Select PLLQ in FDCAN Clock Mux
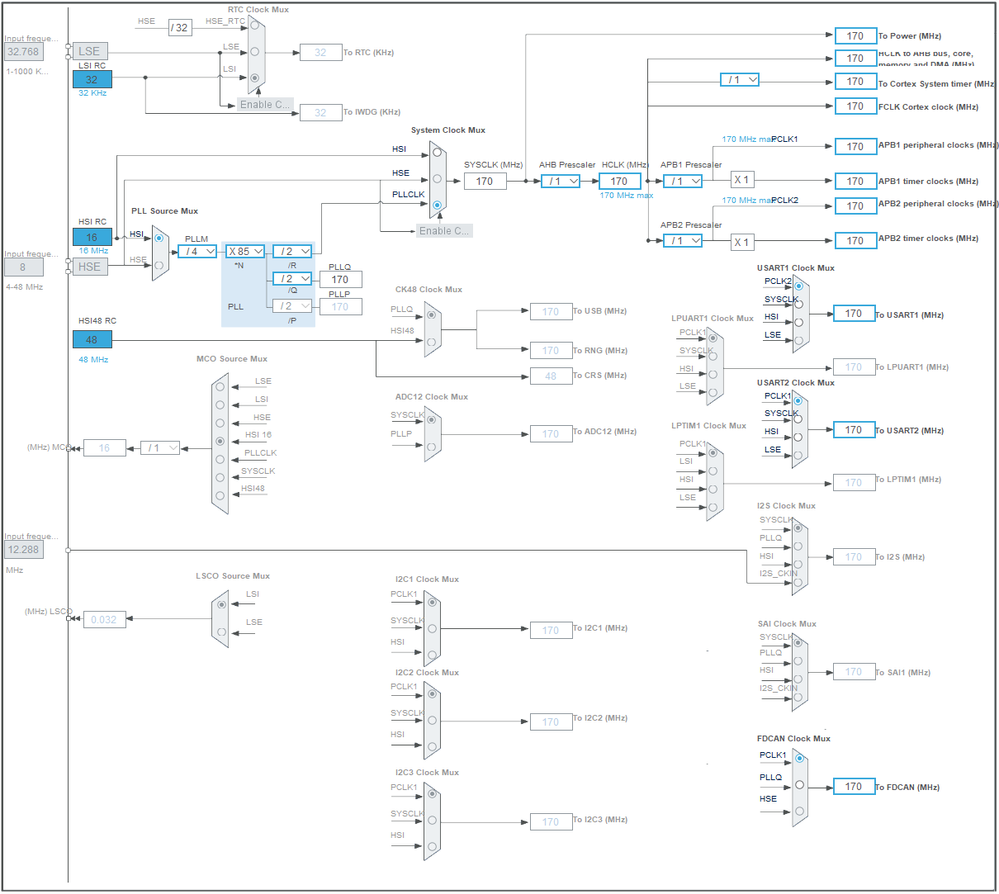The height and width of the screenshot is (894, 999). click(x=800, y=785)
